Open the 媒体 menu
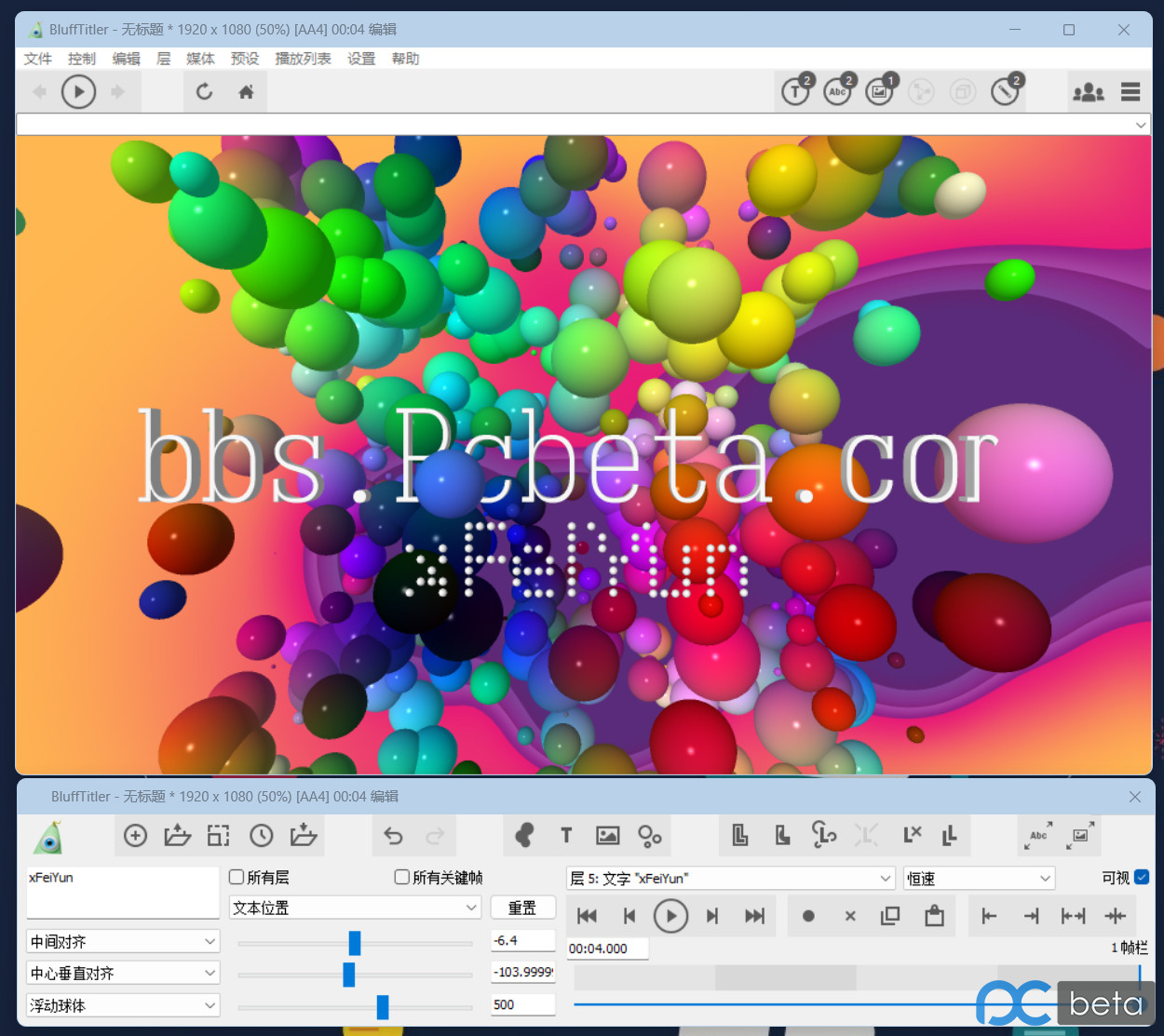This screenshot has height=1036, width=1164. tap(200, 59)
